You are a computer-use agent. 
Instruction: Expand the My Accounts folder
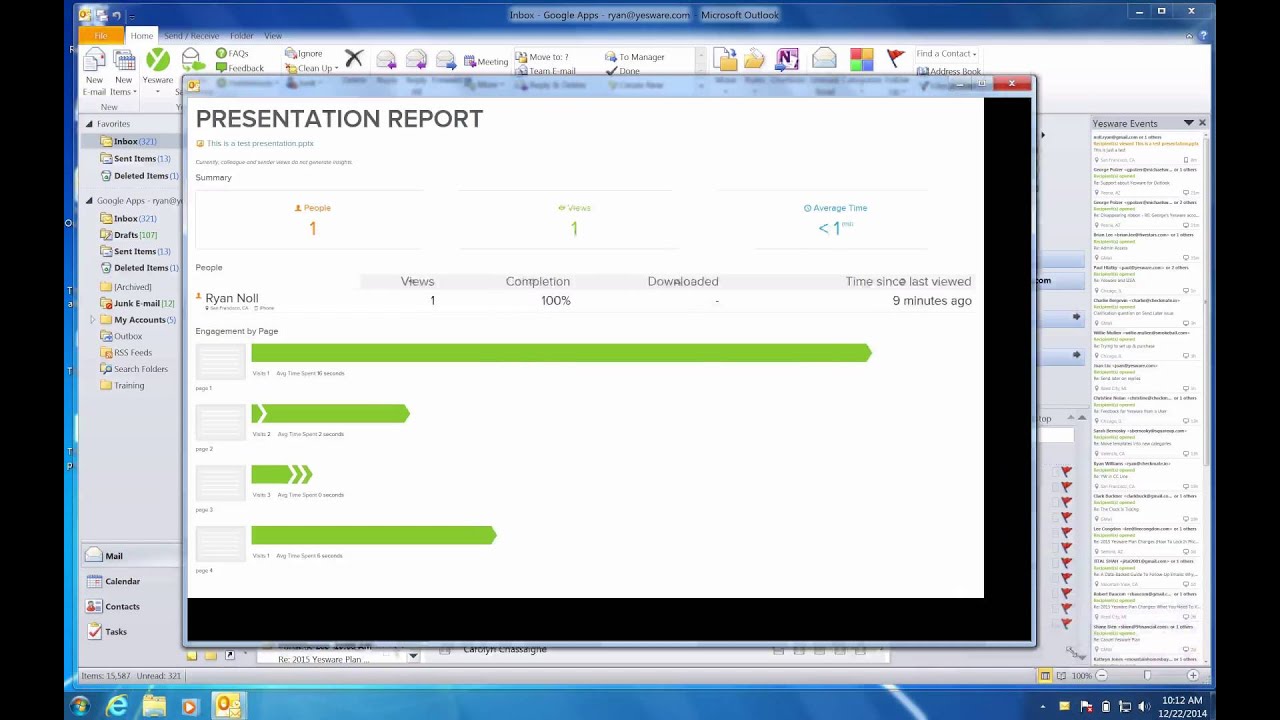pyautogui.click(x=93, y=320)
